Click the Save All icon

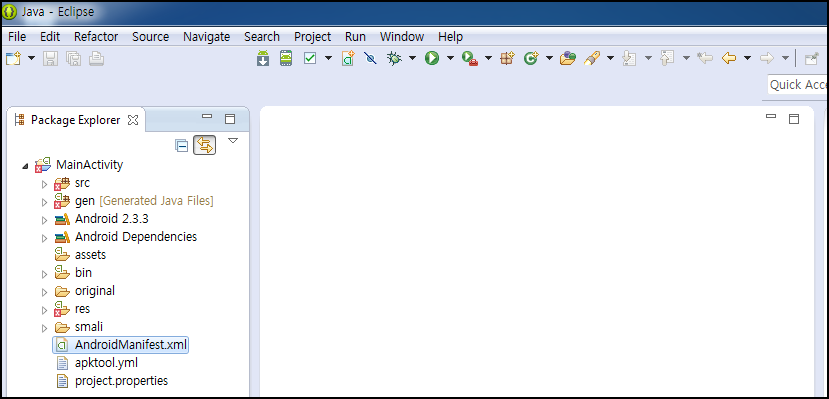73,58
